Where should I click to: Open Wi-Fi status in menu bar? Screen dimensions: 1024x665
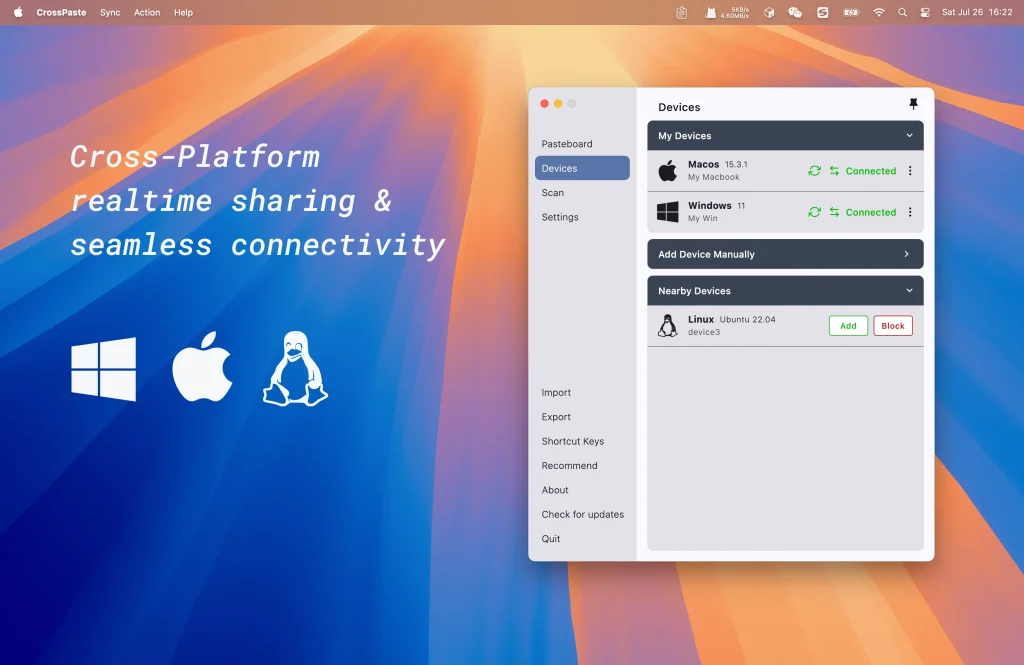pos(879,12)
